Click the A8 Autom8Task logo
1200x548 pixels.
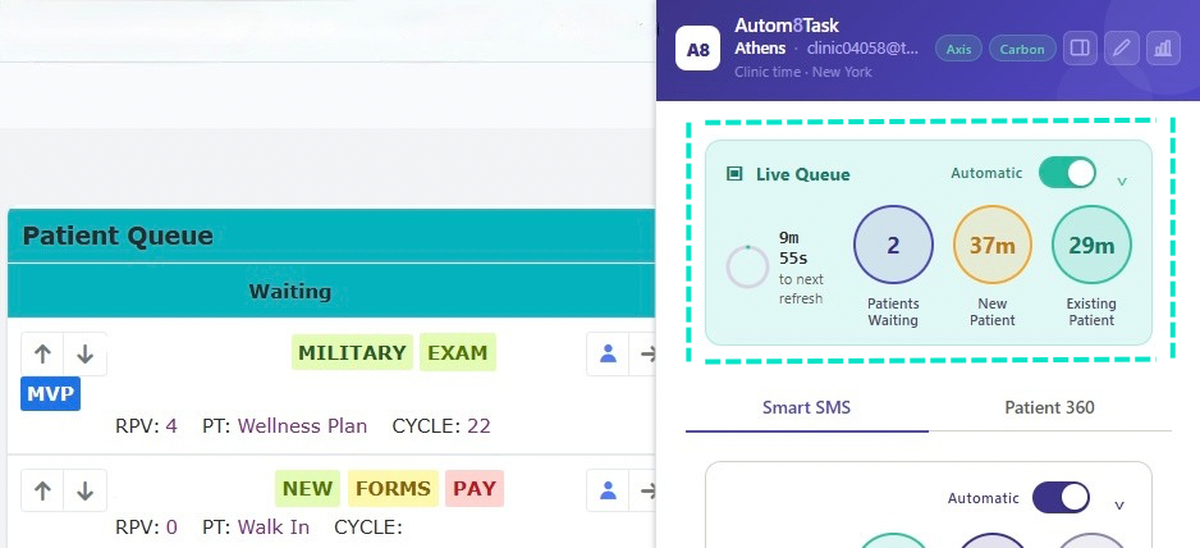point(698,49)
